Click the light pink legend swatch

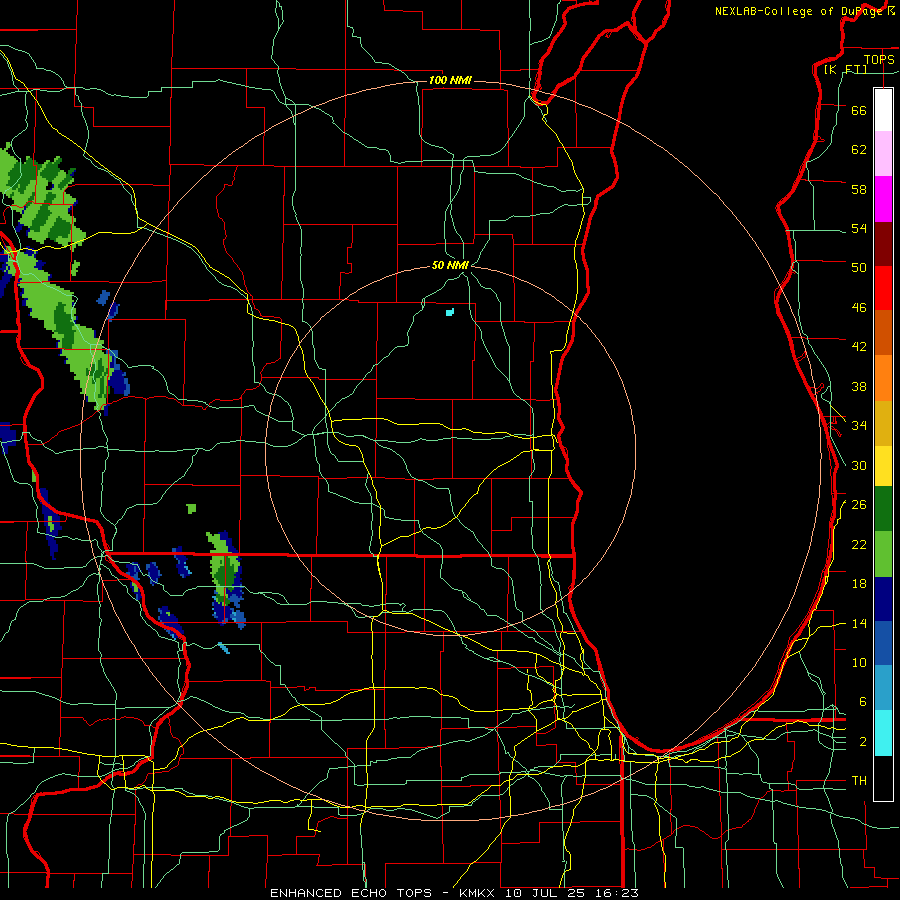point(883,153)
